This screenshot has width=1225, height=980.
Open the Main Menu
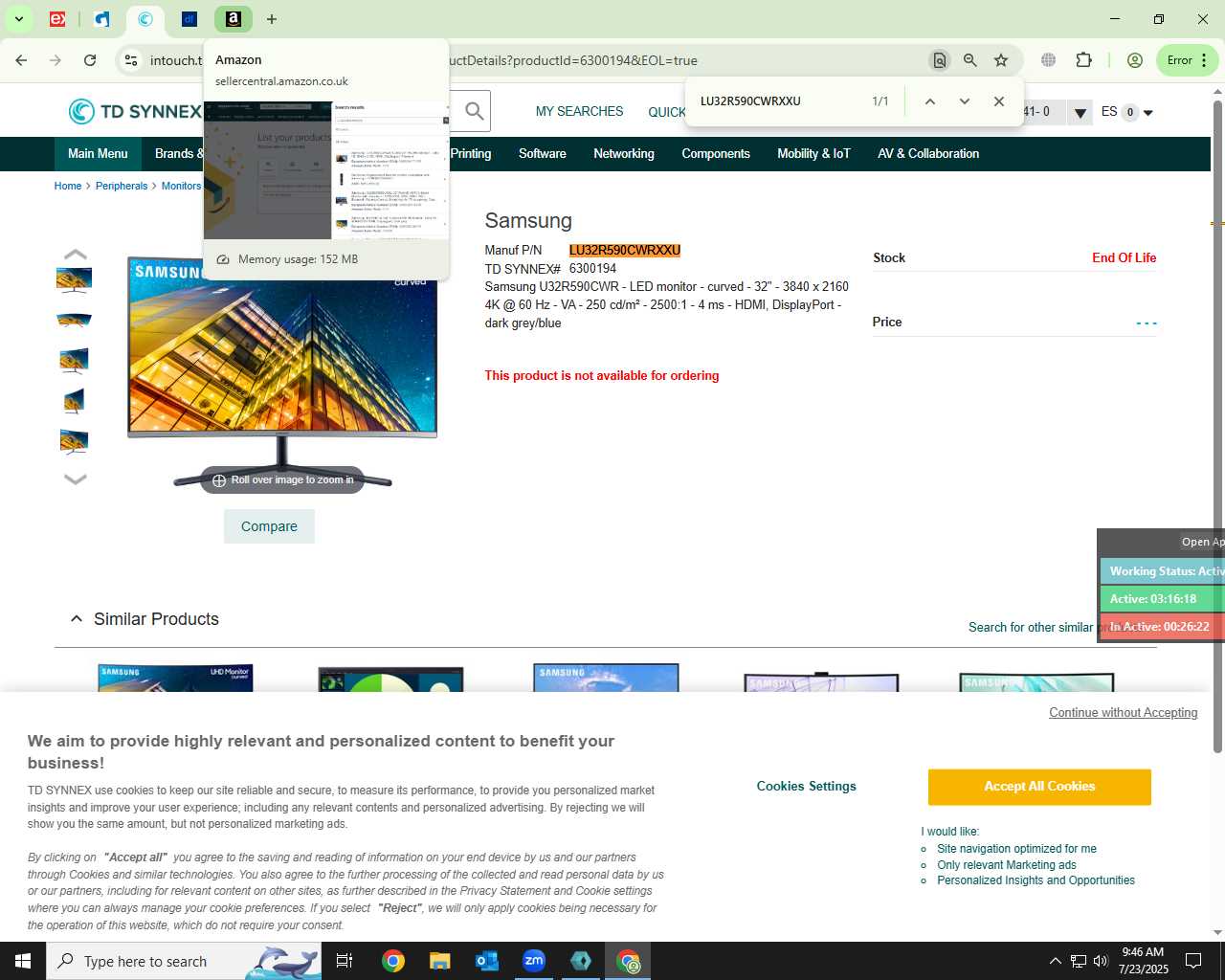98,154
